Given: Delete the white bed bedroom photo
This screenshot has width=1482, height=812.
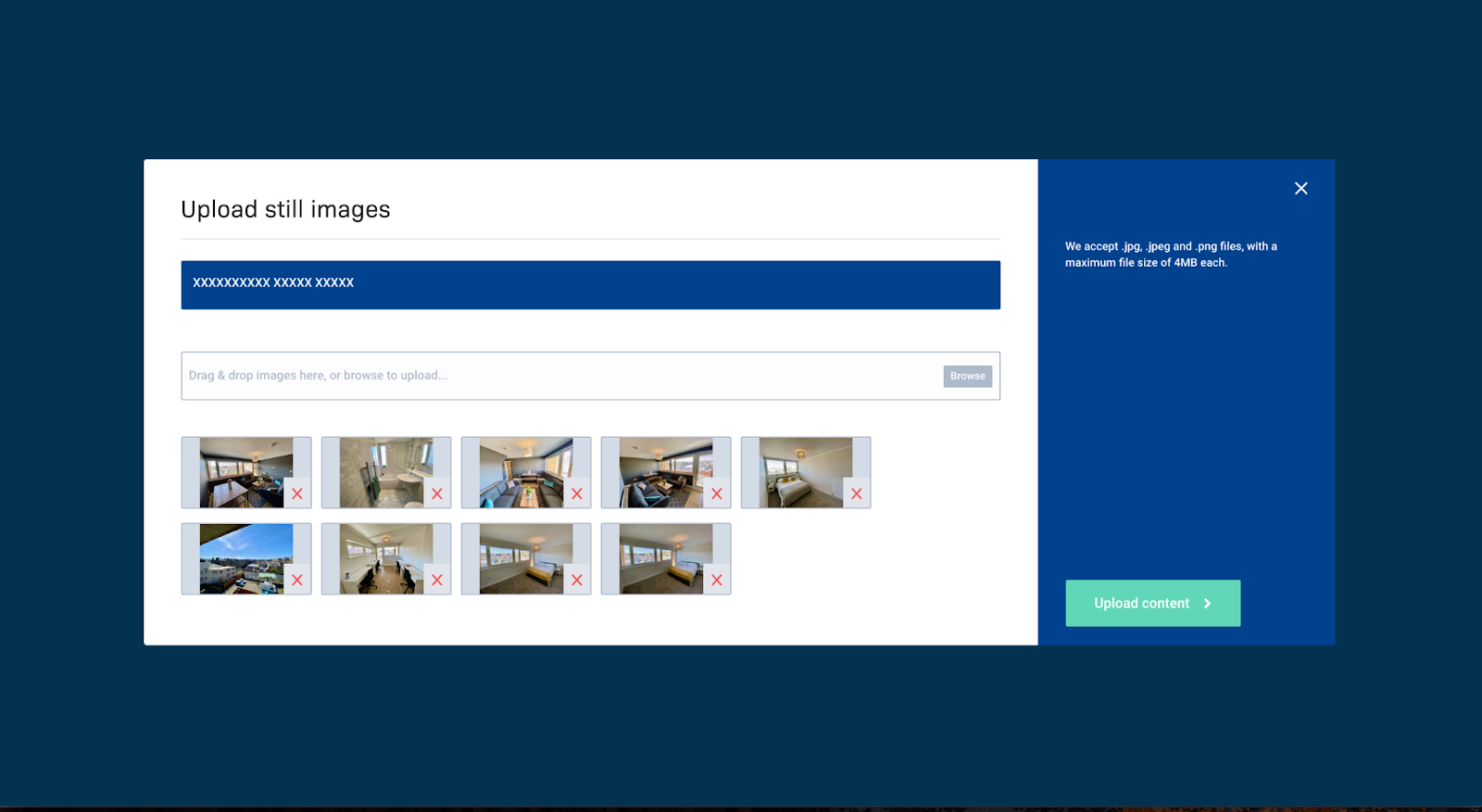Looking at the screenshot, I should 857,493.
